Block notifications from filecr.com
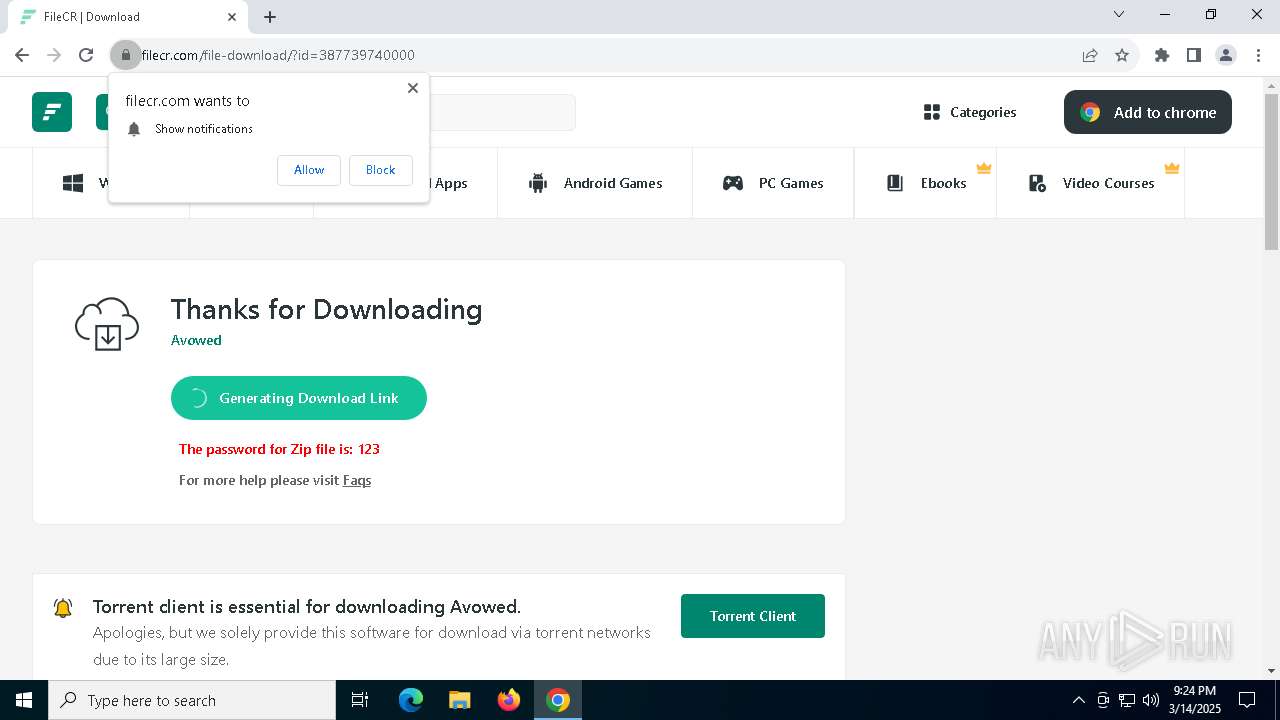Screen dimensions: 1280x720 click(380, 170)
